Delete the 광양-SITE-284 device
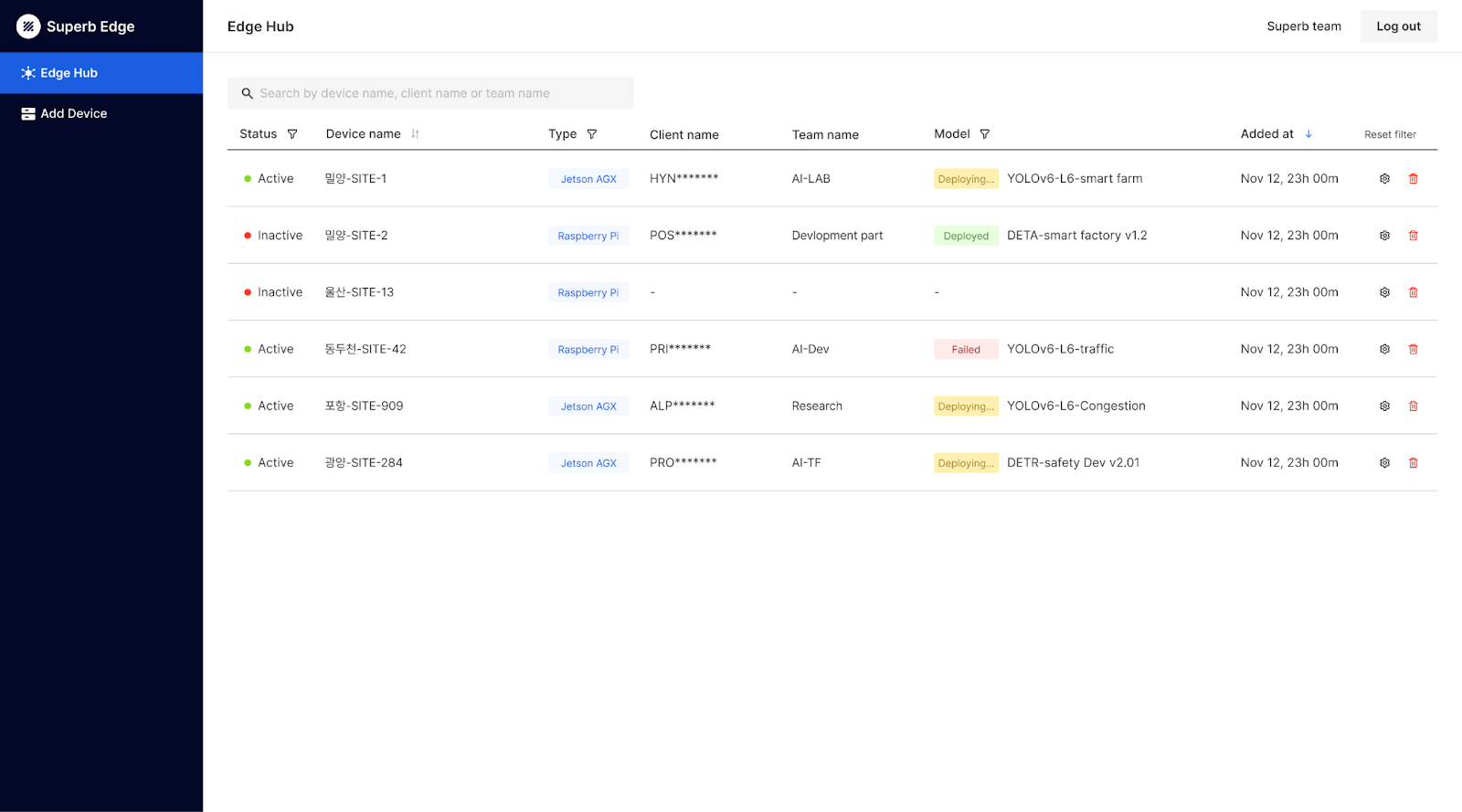 coord(1413,463)
